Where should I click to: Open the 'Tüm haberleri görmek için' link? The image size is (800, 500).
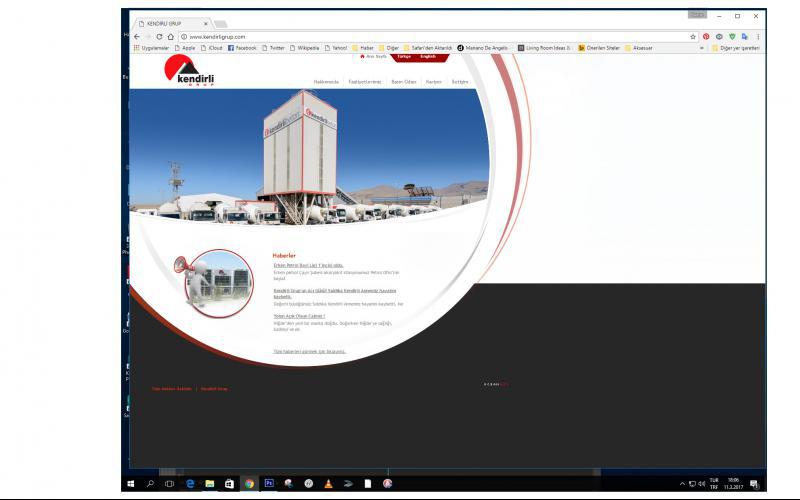tap(310, 352)
